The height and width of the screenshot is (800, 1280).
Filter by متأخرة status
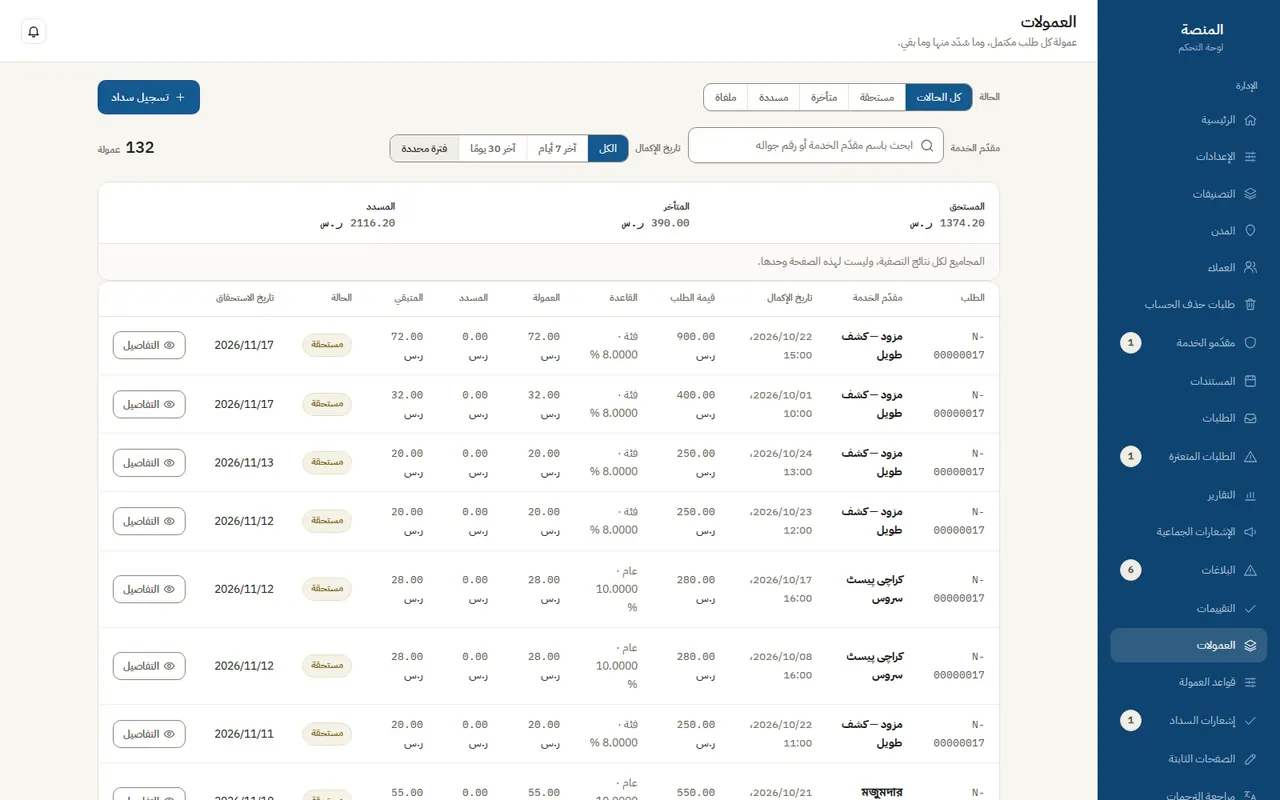tap(824, 97)
